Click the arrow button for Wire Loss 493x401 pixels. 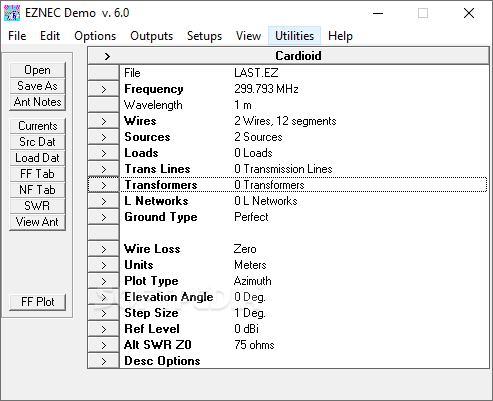tap(104, 249)
